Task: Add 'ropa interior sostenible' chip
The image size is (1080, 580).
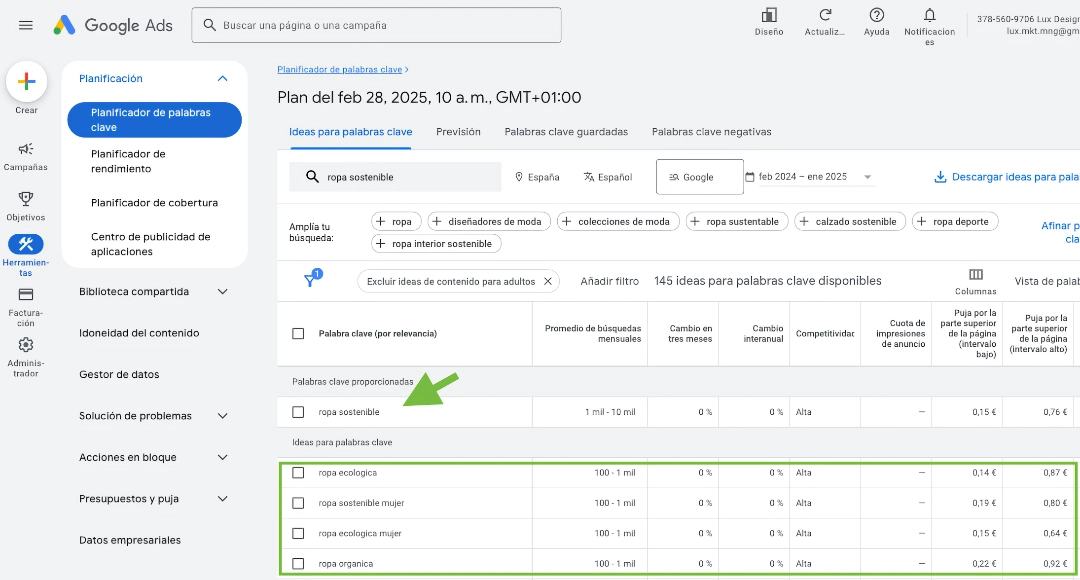Action: click(436, 244)
